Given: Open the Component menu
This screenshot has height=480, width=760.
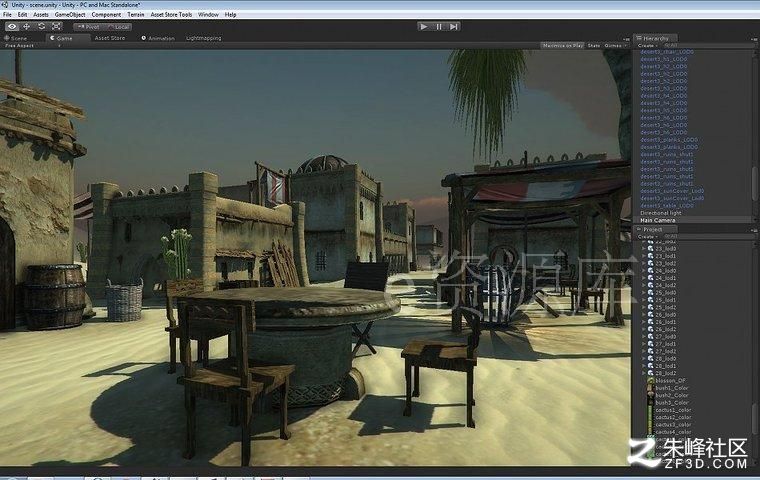Looking at the screenshot, I should [106, 15].
